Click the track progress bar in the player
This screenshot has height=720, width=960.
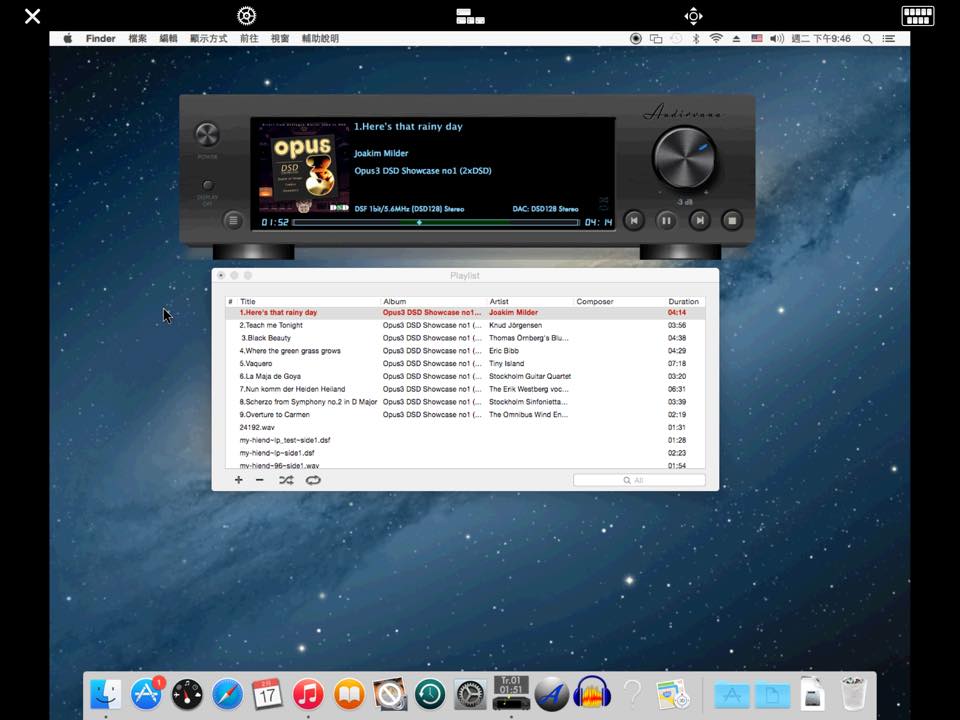click(x=436, y=222)
